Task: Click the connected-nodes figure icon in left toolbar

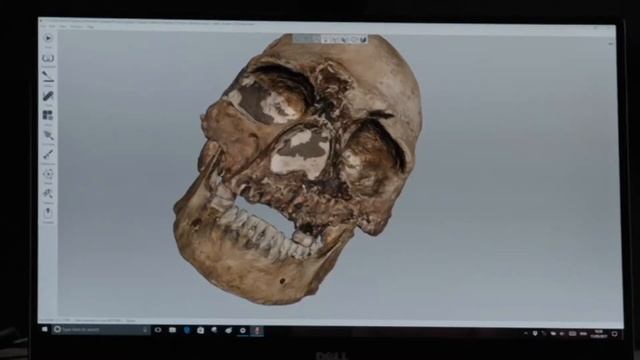Action: [x=48, y=193]
